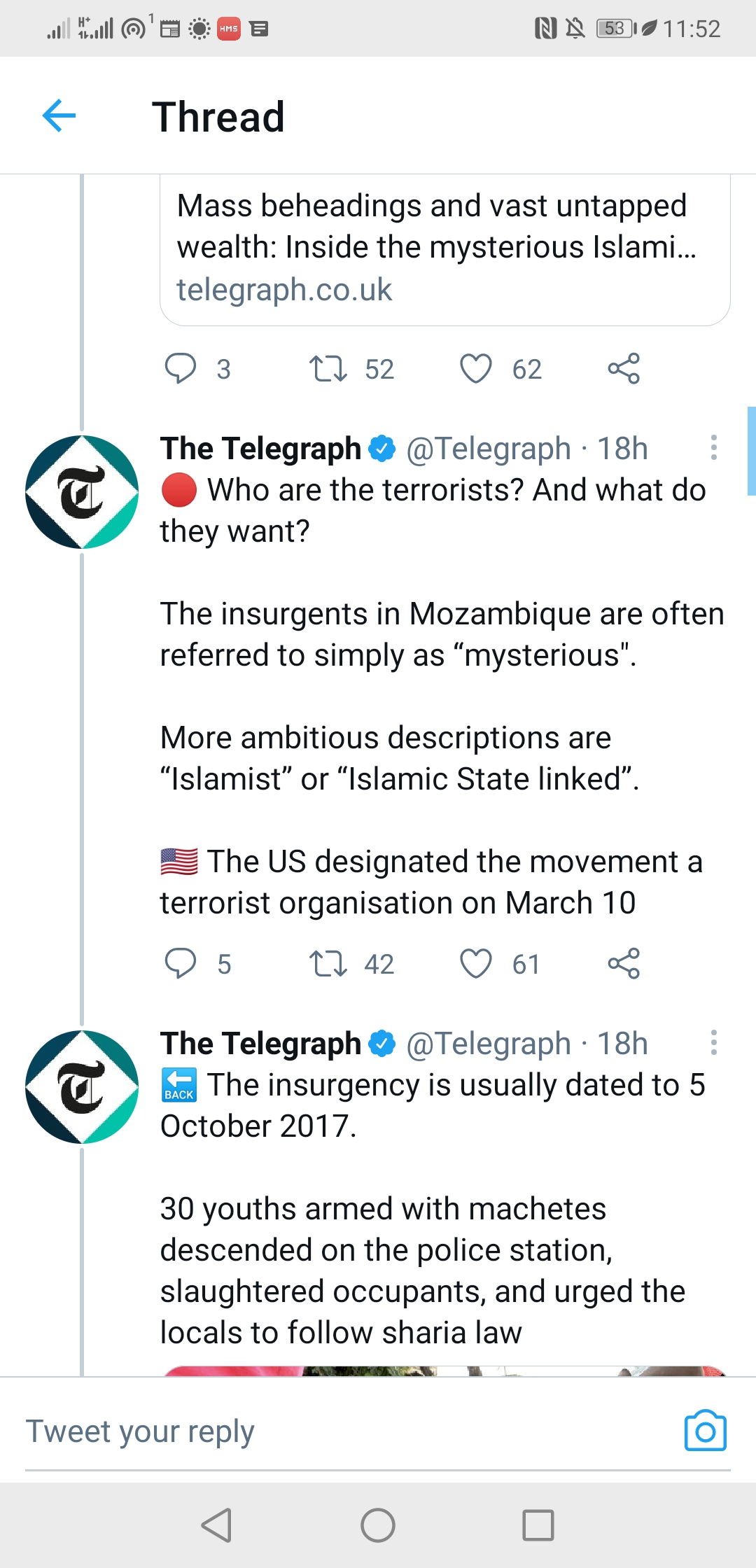Viewport: 756px width, 1568px height.
Task: Open @Telegraph handle on the insurgency tweet
Action: pyautogui.click(x=489, y=1044)
